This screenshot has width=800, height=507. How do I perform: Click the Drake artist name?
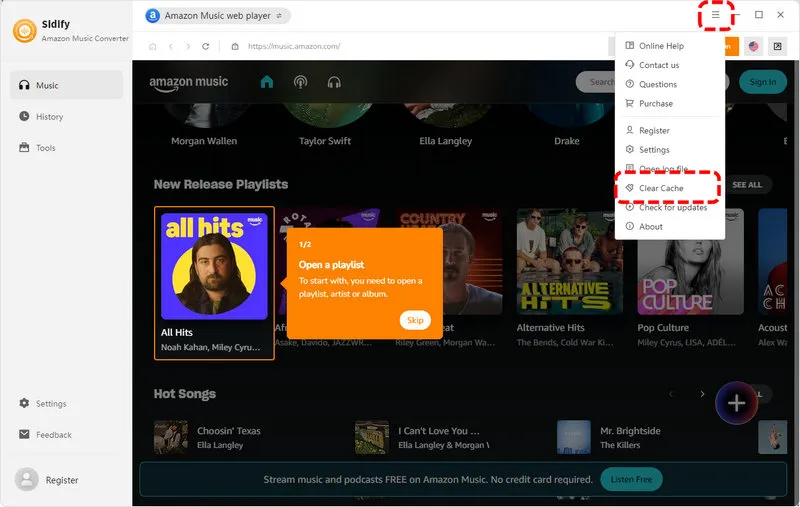(x=567, y=141)
